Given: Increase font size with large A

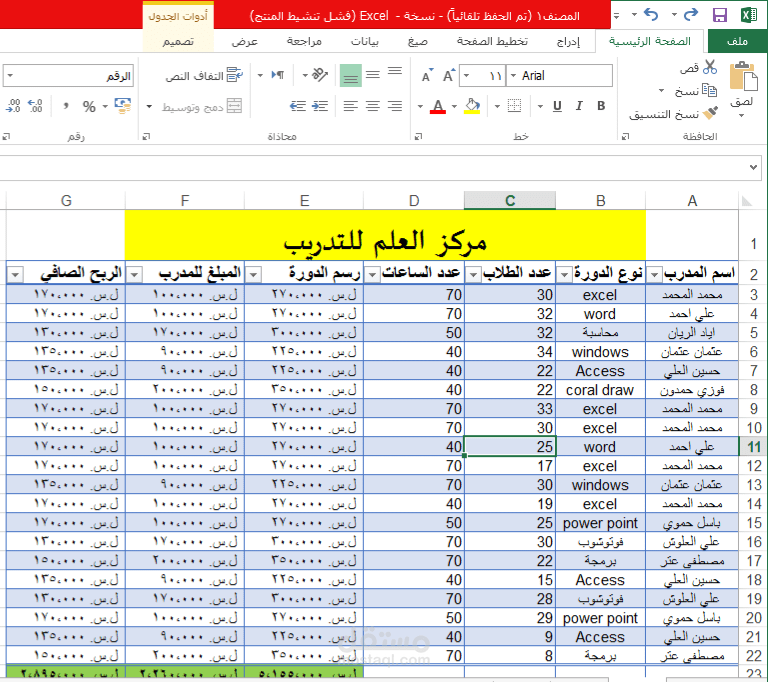Looking at the screenshot, I should point(449,75).
